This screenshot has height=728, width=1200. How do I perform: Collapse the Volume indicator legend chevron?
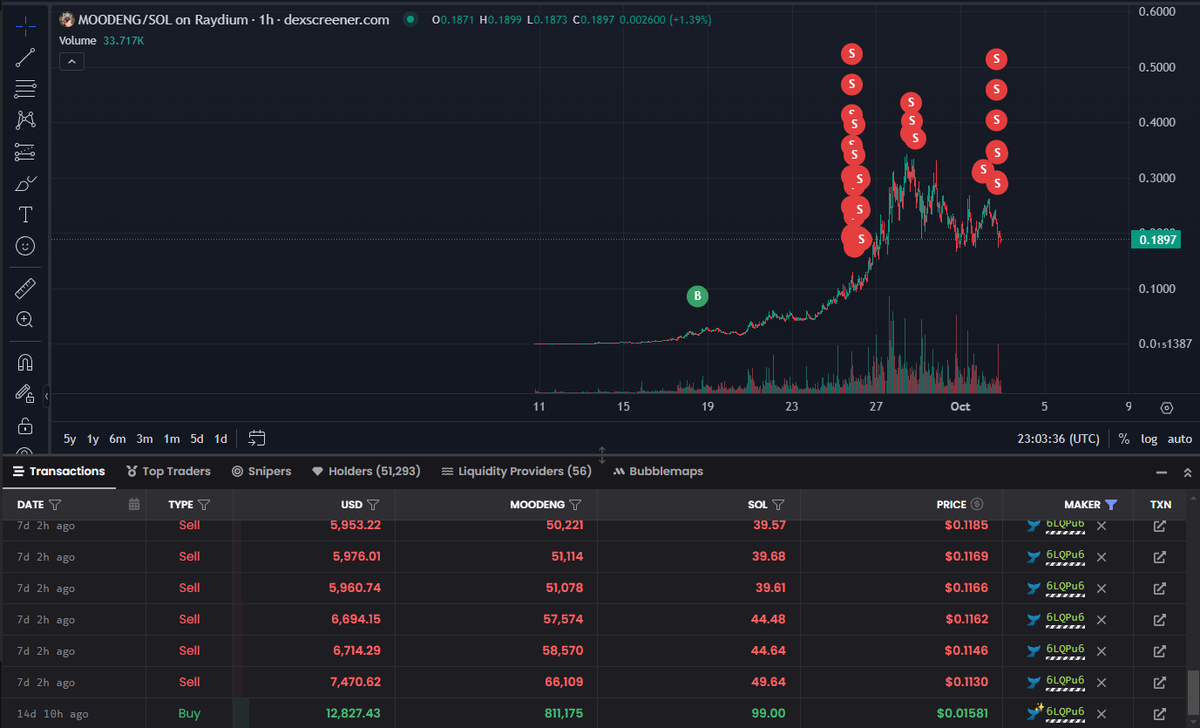72,61
